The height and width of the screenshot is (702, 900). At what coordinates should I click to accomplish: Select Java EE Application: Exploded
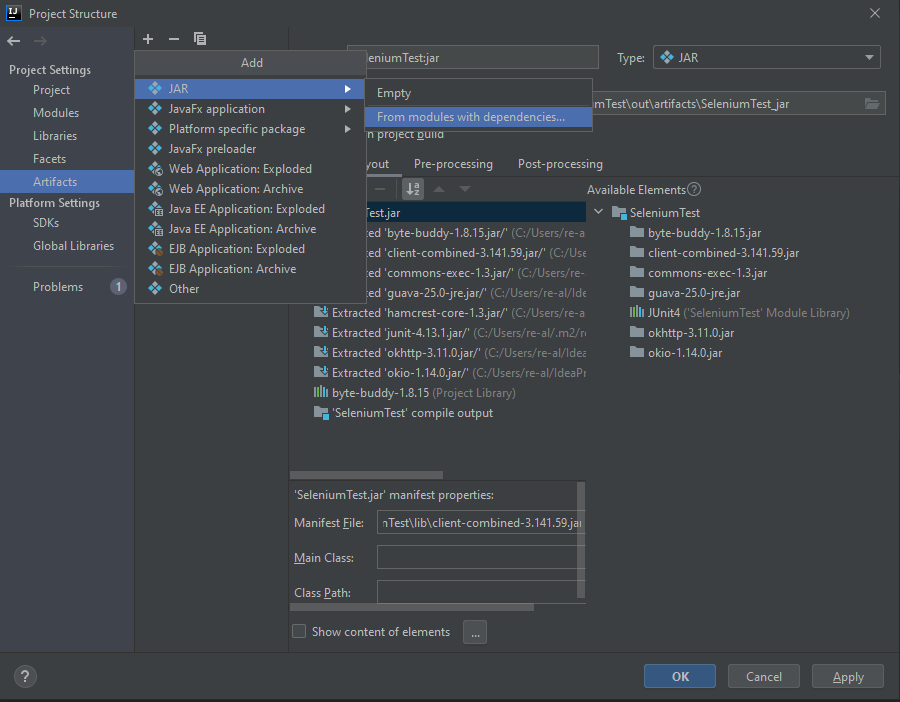250,209
